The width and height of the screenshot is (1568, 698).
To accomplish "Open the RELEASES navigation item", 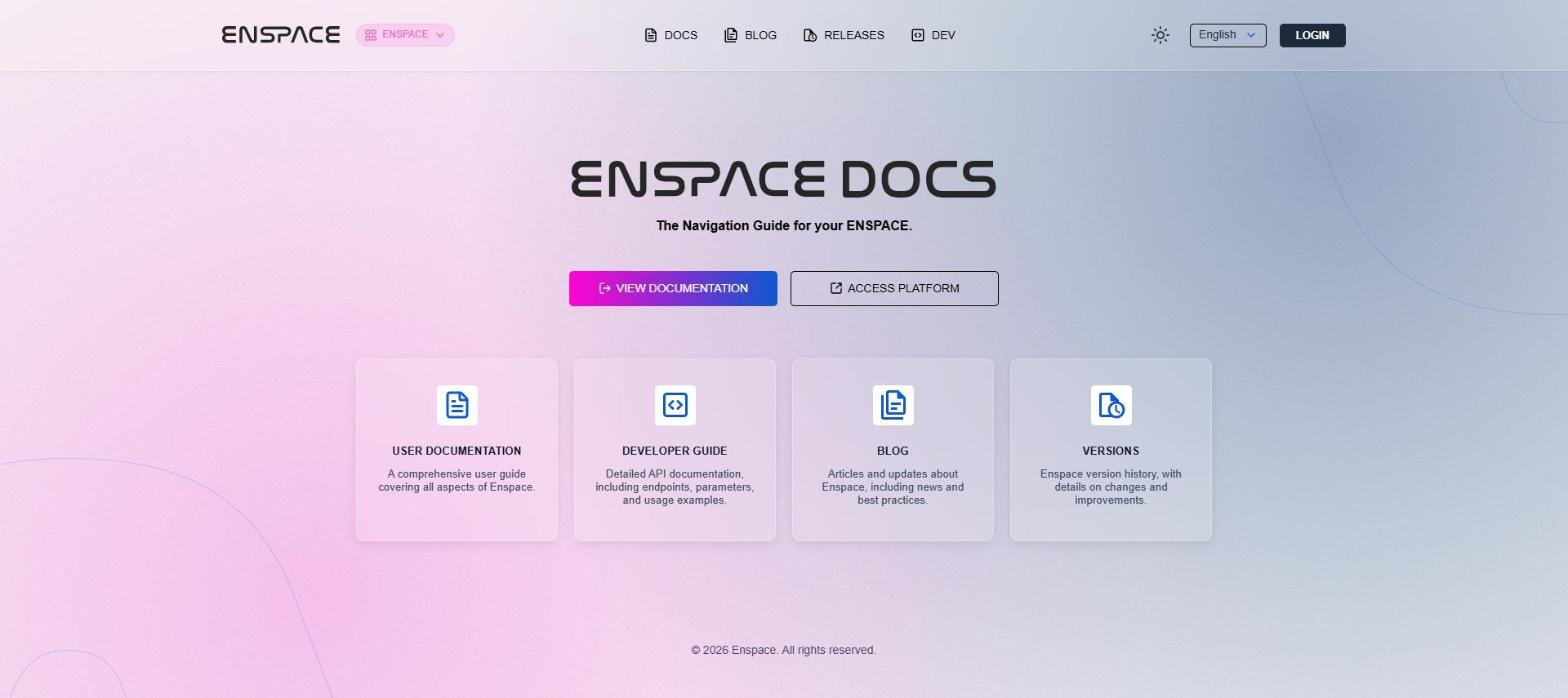I will pyautogui.click(x=844, y=35).
